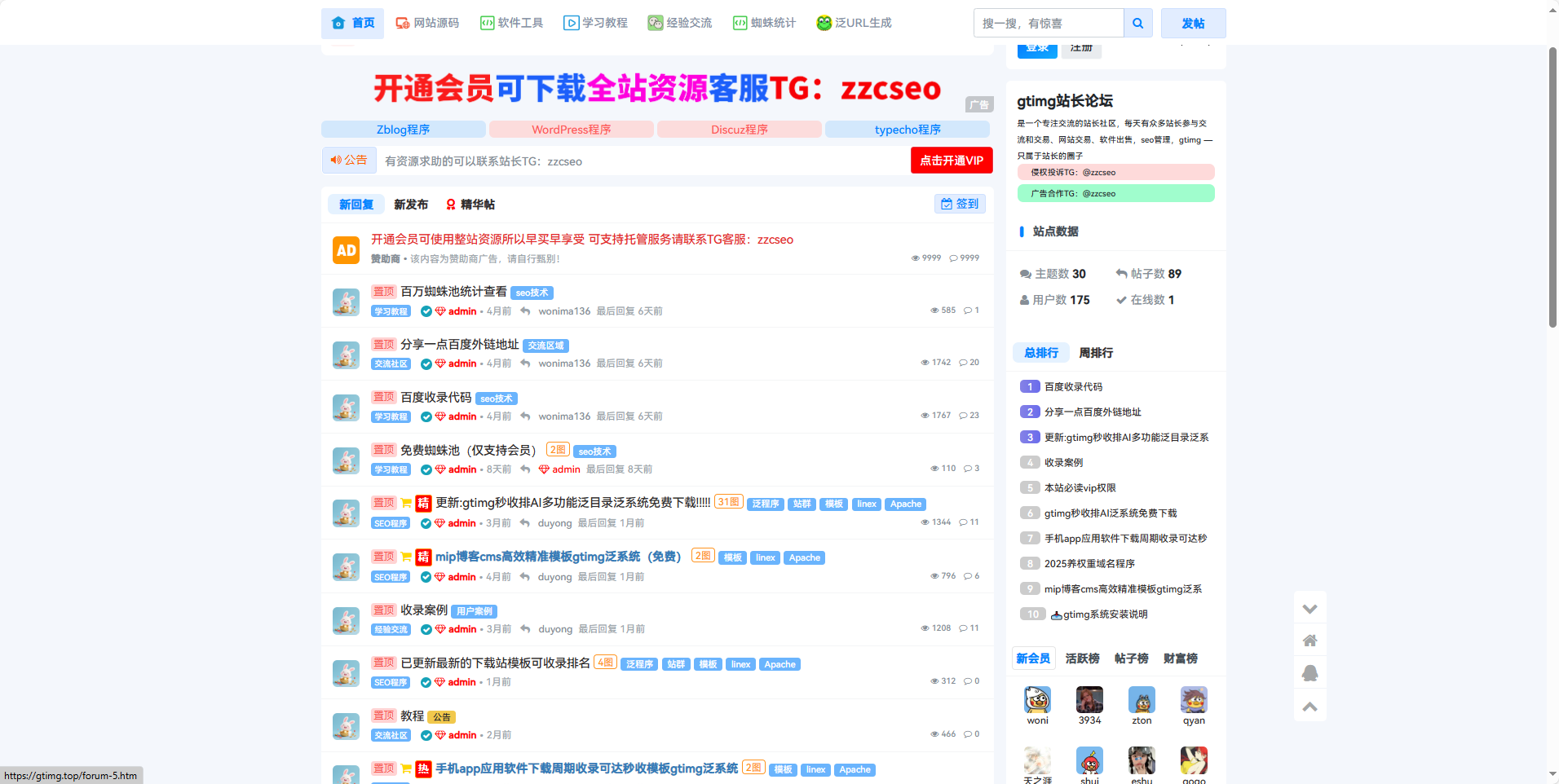Select the 周排行 ranking tab

tap(1096, 353)
